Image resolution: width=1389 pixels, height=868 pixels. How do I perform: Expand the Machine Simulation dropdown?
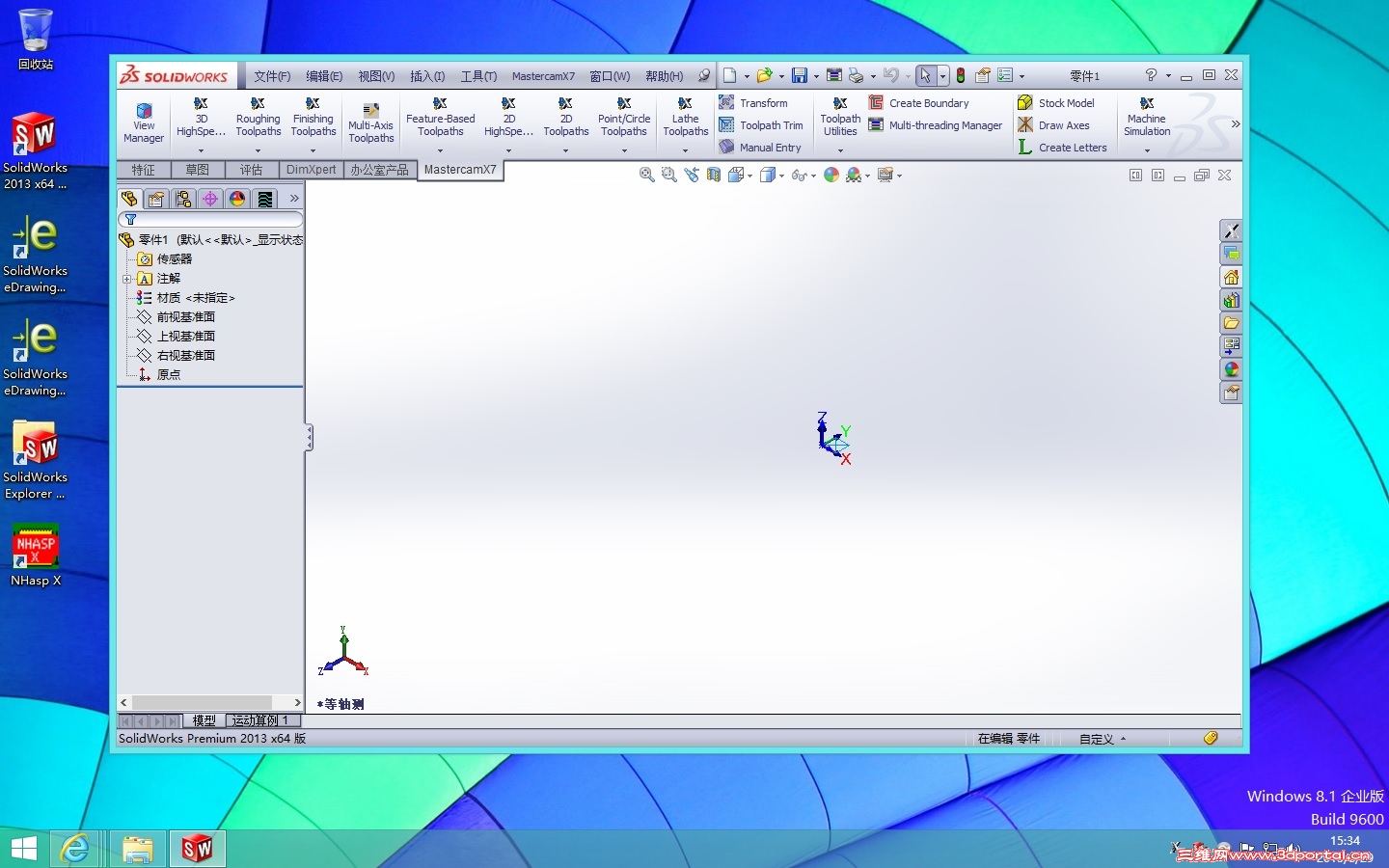pos(1147,150)
